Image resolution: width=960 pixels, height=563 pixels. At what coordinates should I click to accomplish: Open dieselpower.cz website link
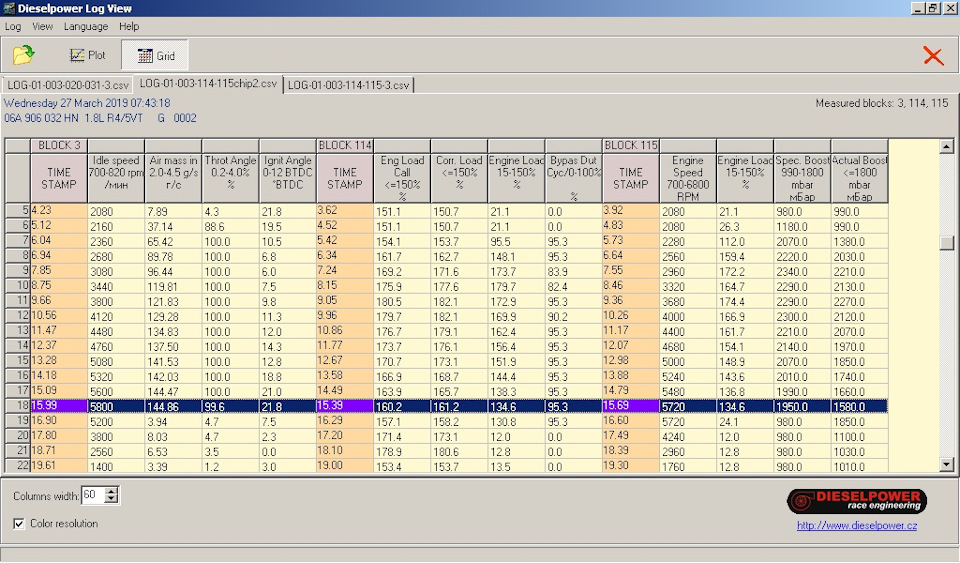[857, 525]
